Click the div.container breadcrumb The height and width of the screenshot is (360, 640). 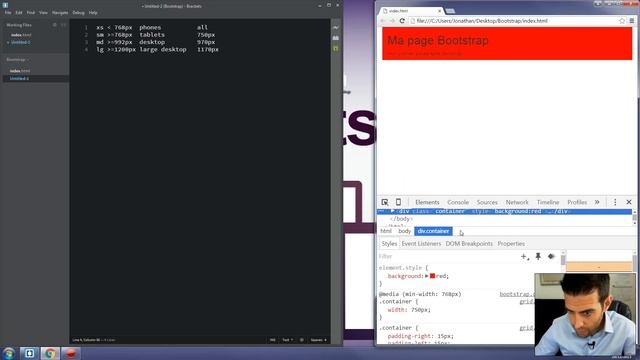pyautogui.click(x=433, y=231)
